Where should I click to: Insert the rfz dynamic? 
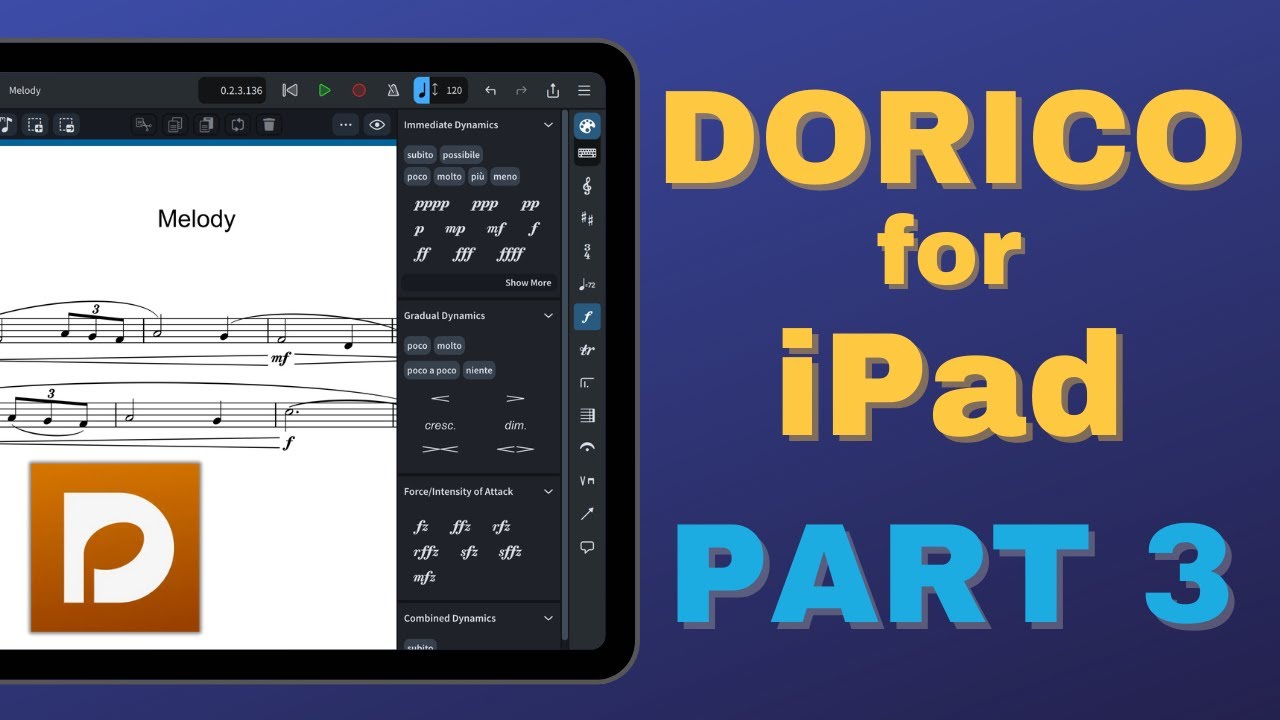tap(501, 527)
